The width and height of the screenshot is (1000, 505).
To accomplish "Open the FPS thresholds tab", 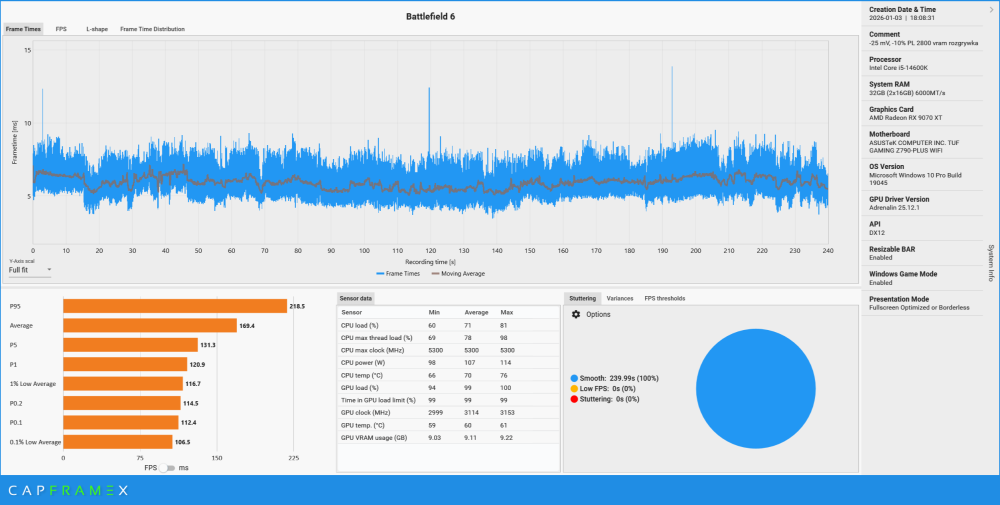I will (x=664, y=298).
